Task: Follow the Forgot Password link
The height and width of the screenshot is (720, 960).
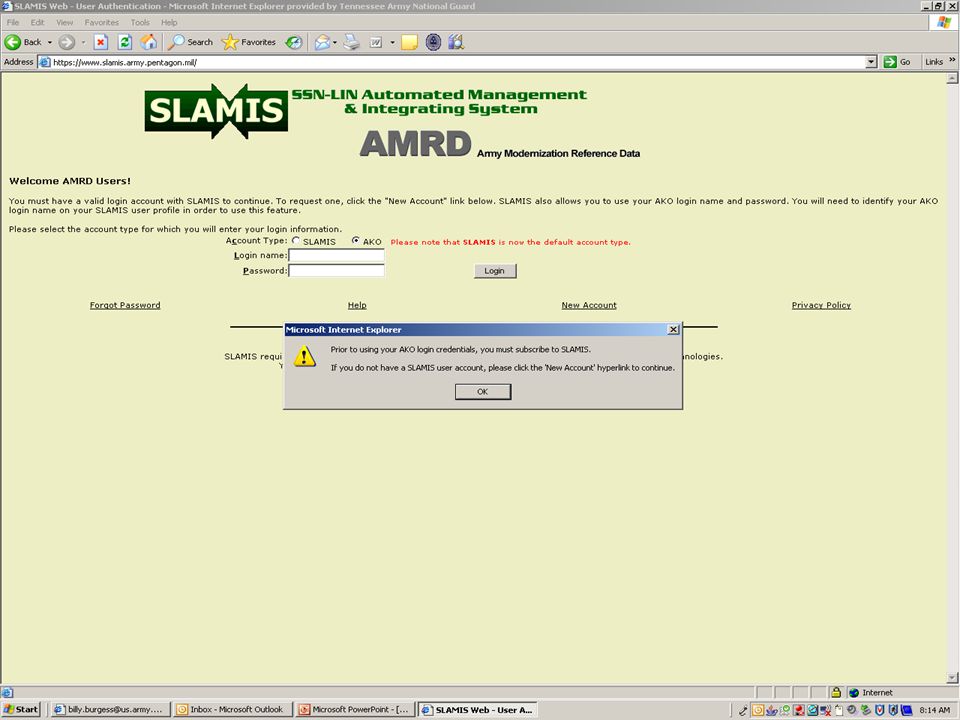Action: pyautogui.click(x=125, y=305)
